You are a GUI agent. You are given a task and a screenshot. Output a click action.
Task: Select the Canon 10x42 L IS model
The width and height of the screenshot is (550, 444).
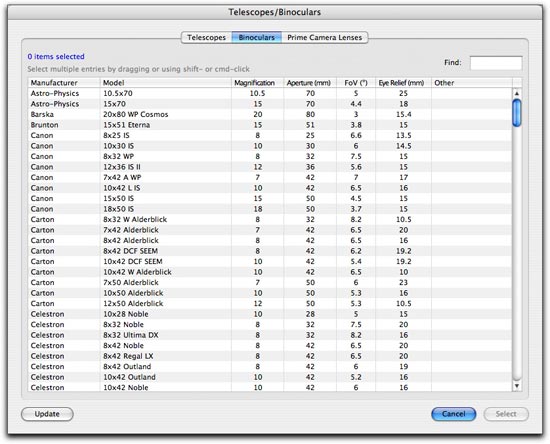[x=121, y=188]
